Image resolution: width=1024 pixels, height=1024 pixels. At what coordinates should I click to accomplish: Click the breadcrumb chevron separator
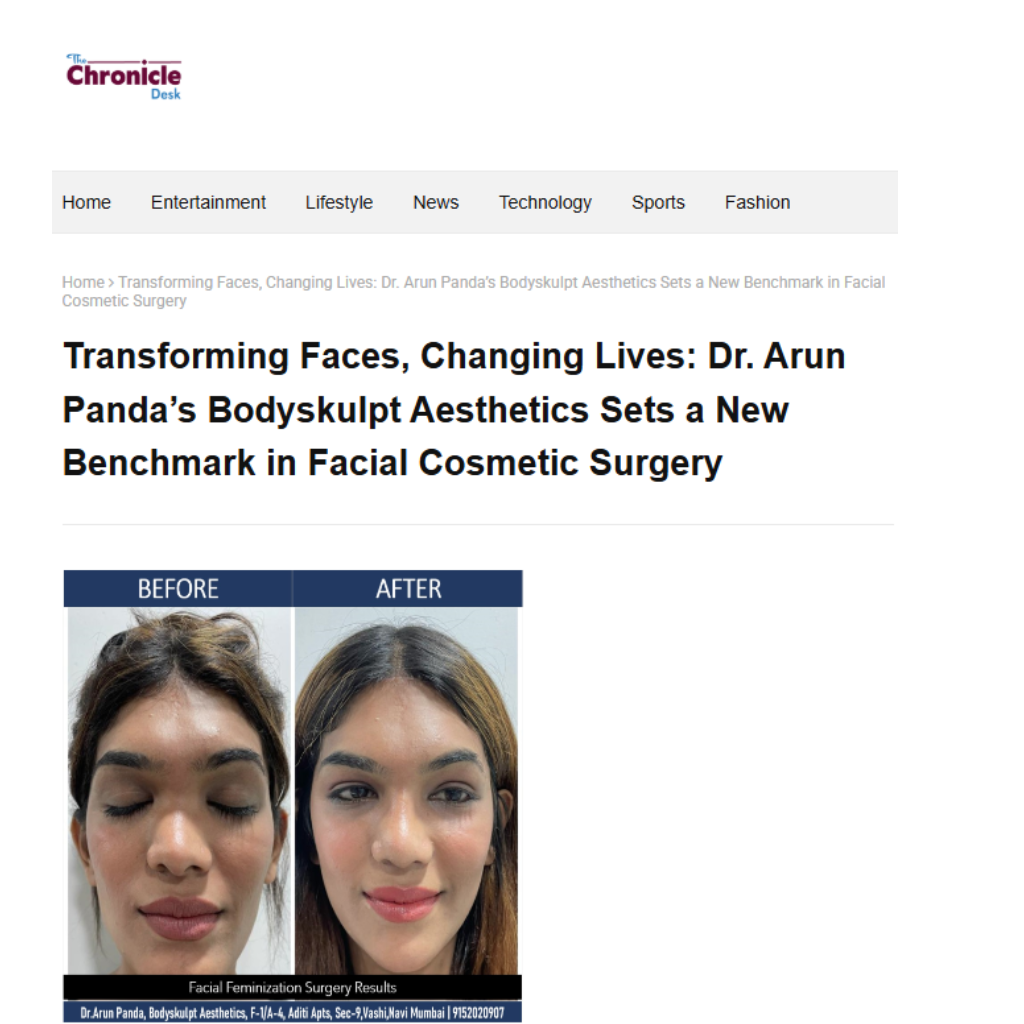pos(111,283)
